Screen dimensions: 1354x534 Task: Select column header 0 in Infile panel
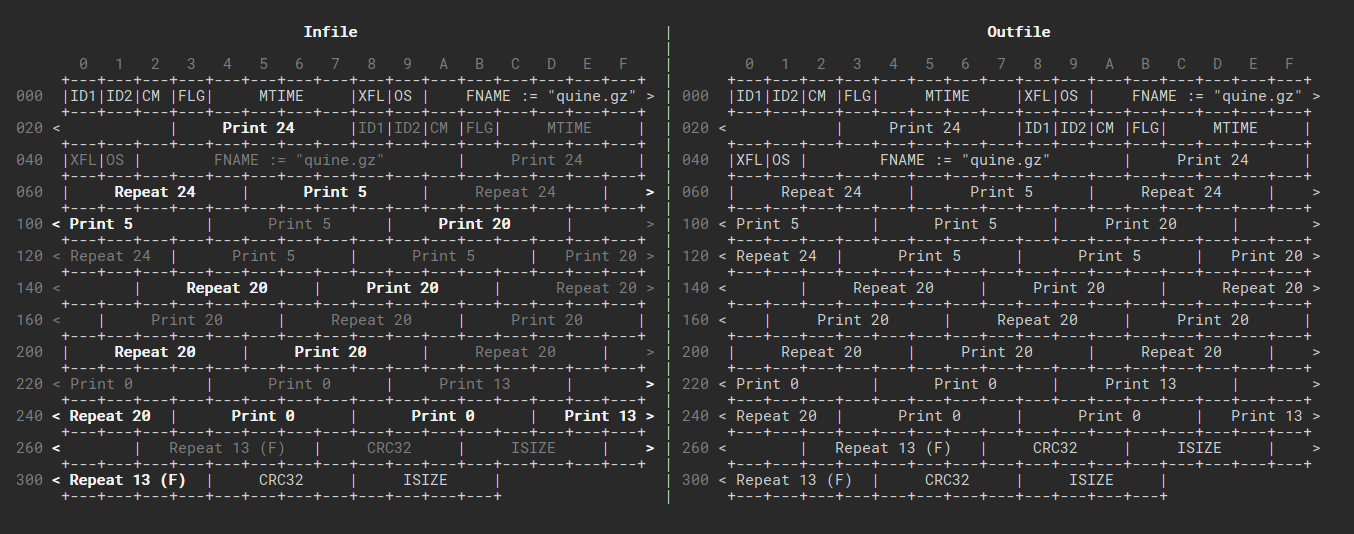tap(83, 64)
